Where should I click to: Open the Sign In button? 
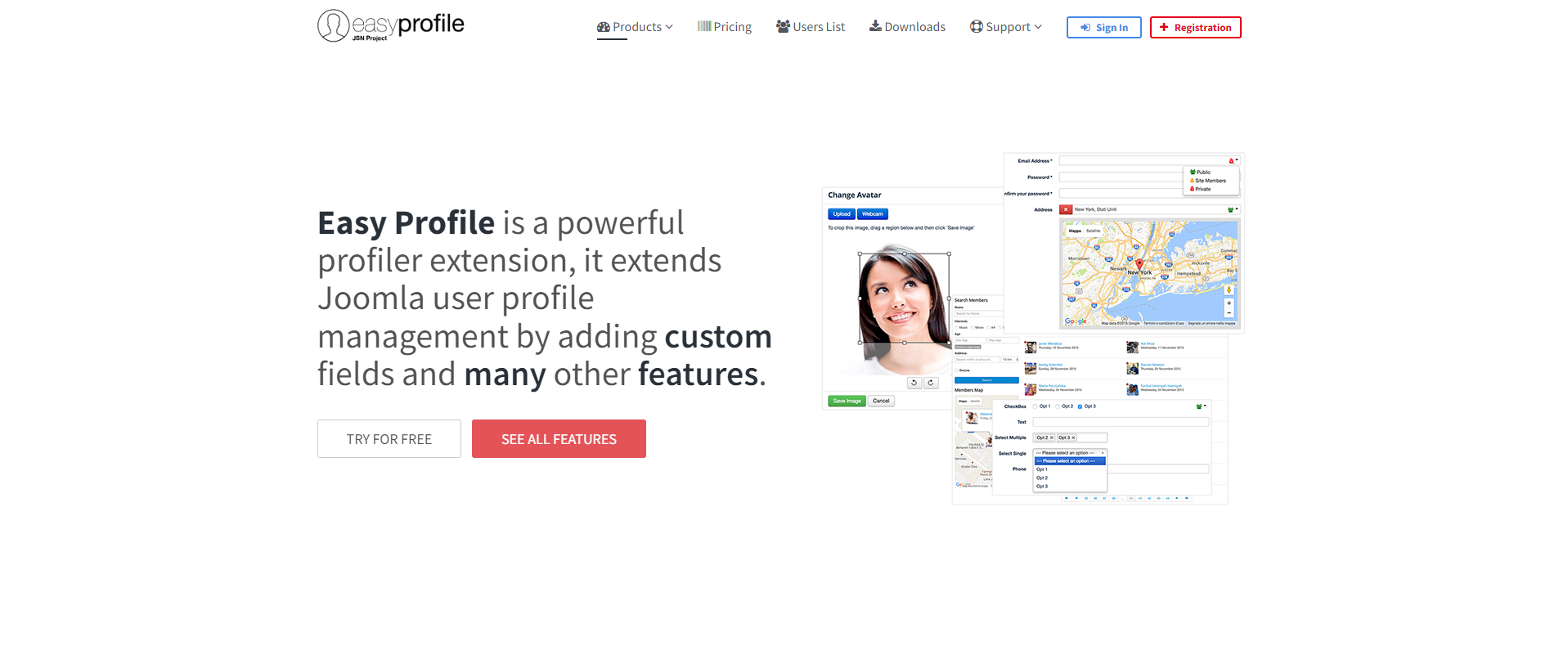click(x=1103, y=27)
